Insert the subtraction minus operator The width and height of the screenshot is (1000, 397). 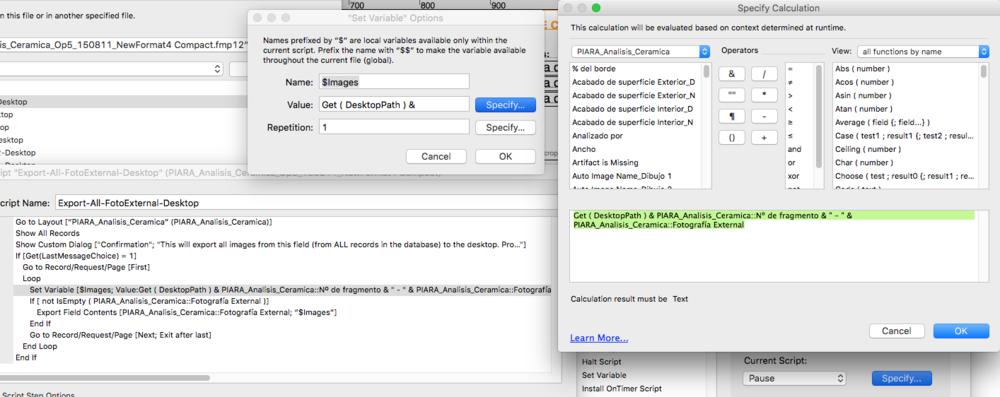pos(764,116)
